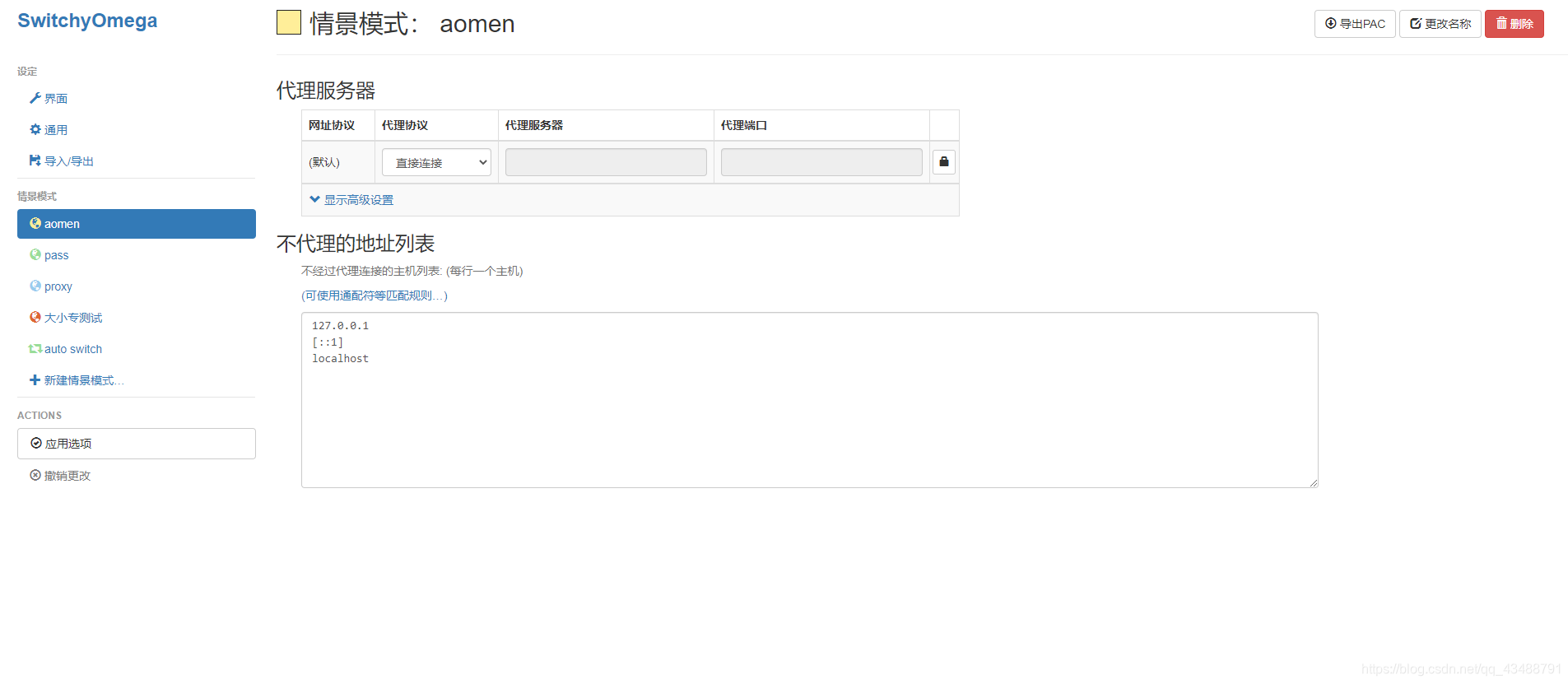This screenshot has height=684, width=1568.
Task: Click the green globe icon beside pass
Action: click(x=35, y=254)
